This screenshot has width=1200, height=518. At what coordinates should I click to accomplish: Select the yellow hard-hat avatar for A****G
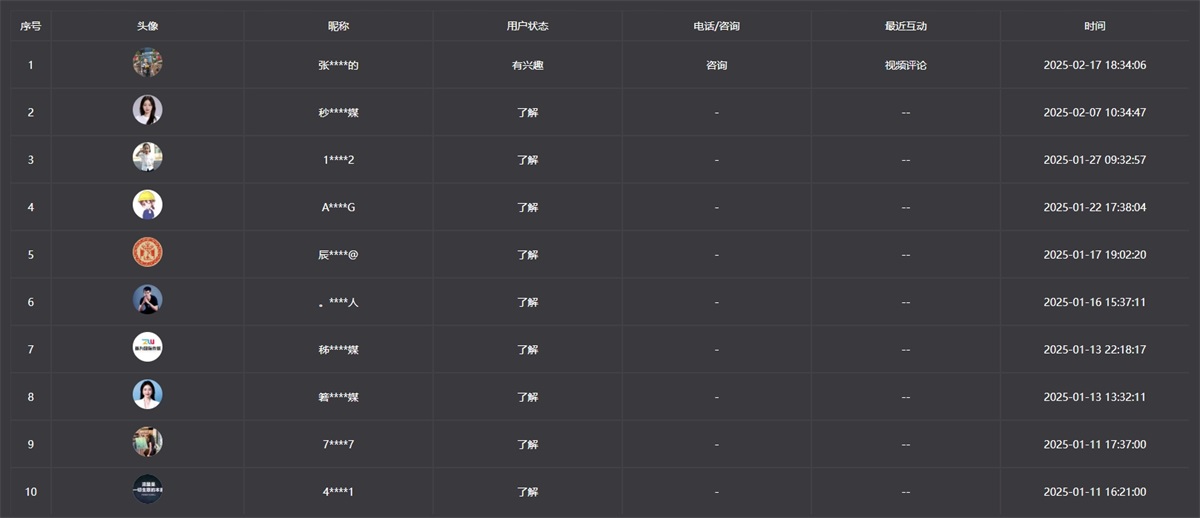pyautogui.click(x=147, y=205)
